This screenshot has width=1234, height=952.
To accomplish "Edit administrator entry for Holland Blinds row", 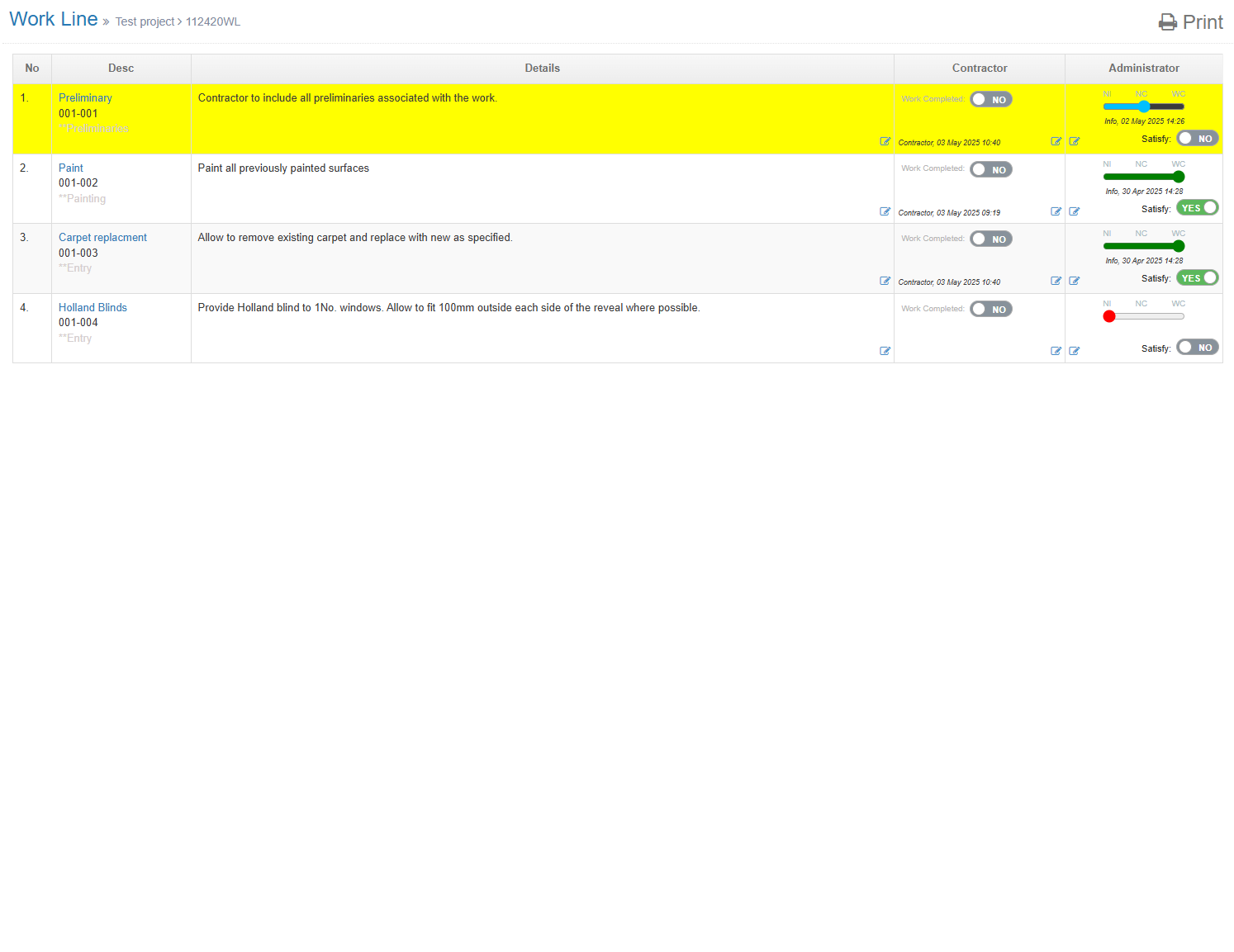I will (x=1074, y=352).
